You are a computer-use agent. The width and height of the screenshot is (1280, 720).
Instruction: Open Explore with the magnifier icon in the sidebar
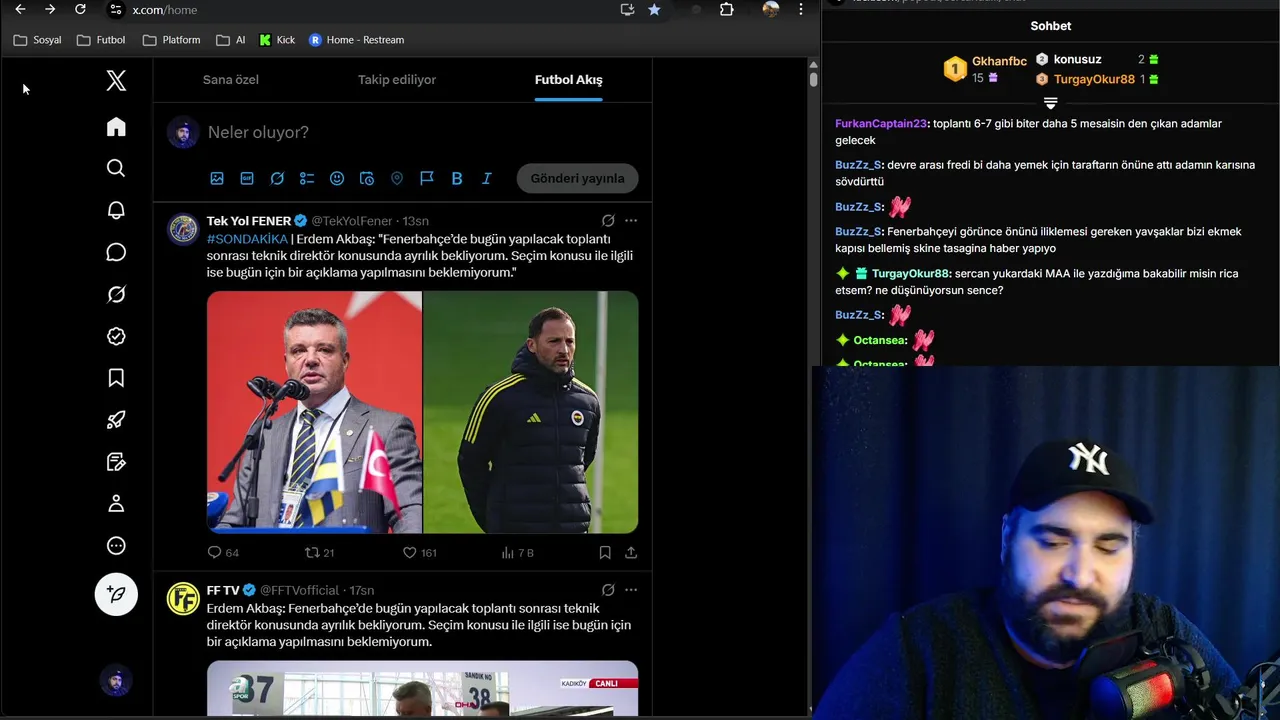116,168
